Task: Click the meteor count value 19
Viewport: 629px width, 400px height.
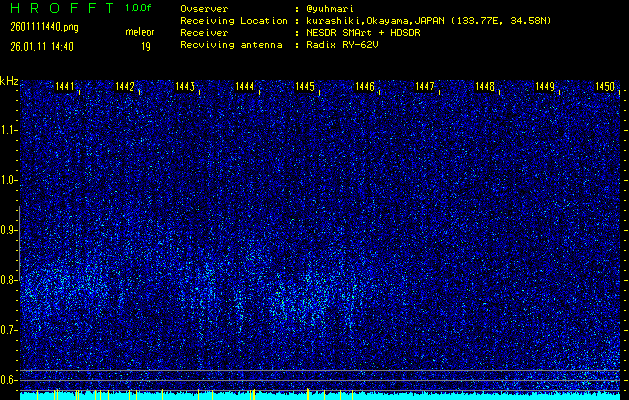Action: click(146, 46)
